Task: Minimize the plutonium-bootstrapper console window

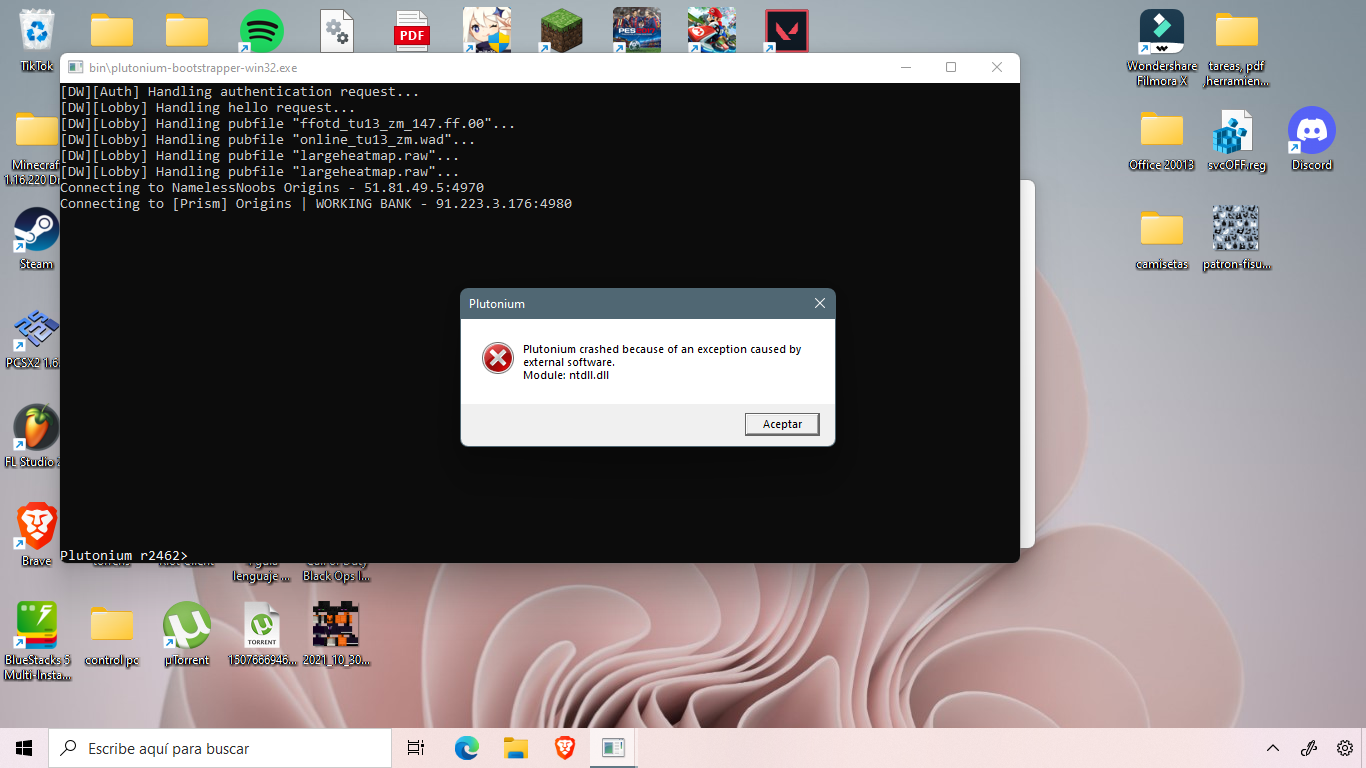Action: [905, 67]
